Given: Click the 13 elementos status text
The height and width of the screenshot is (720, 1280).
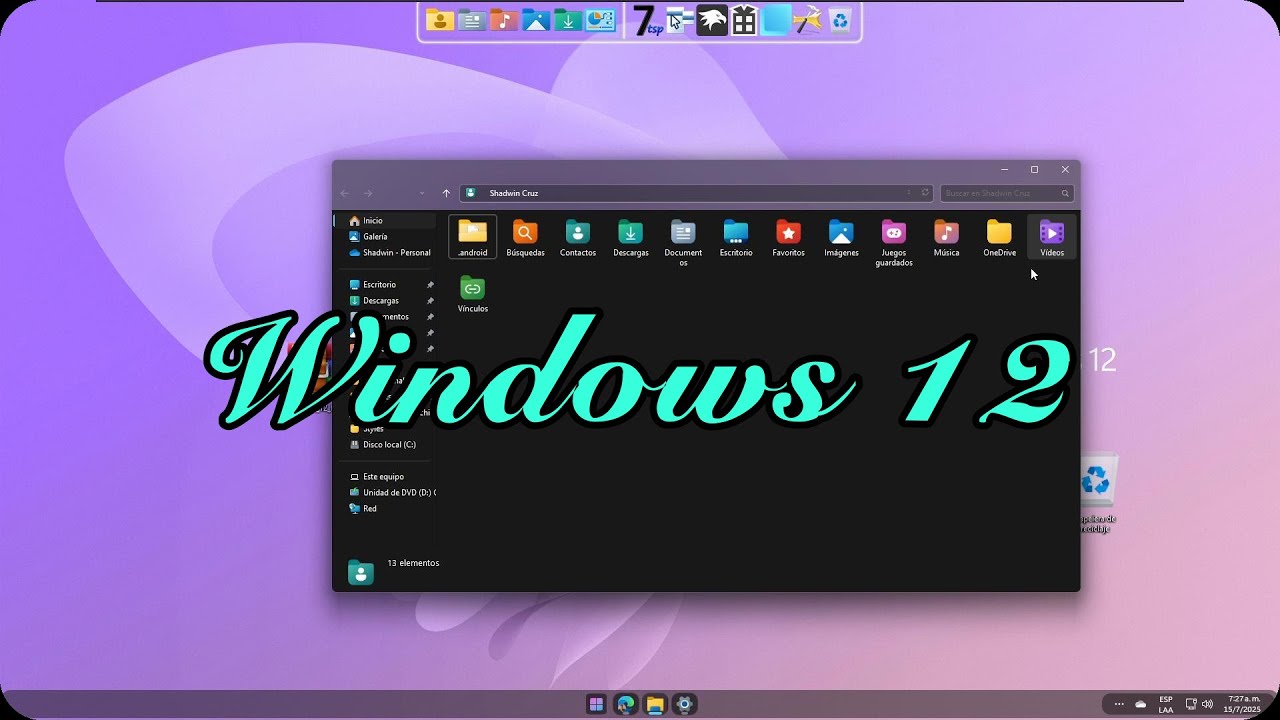Looking at the screenshot, I should [413, 563].
